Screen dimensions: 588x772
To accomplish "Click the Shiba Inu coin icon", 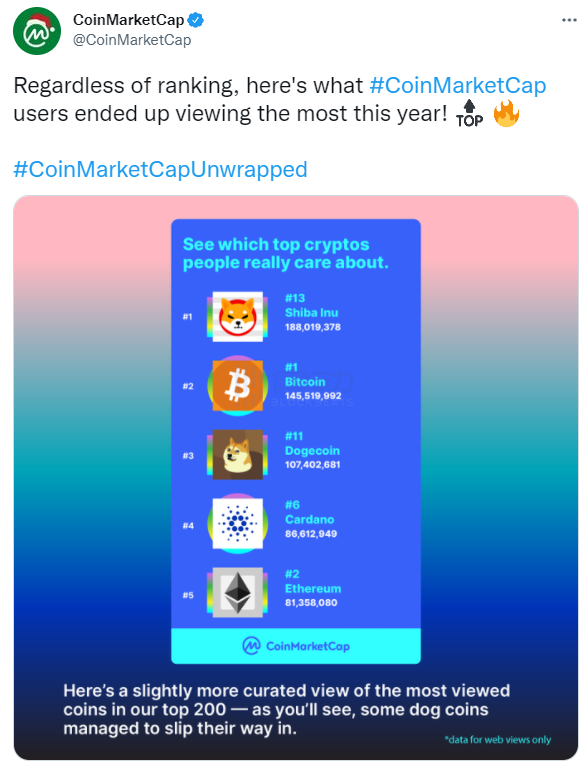I will tap(237, 317).
